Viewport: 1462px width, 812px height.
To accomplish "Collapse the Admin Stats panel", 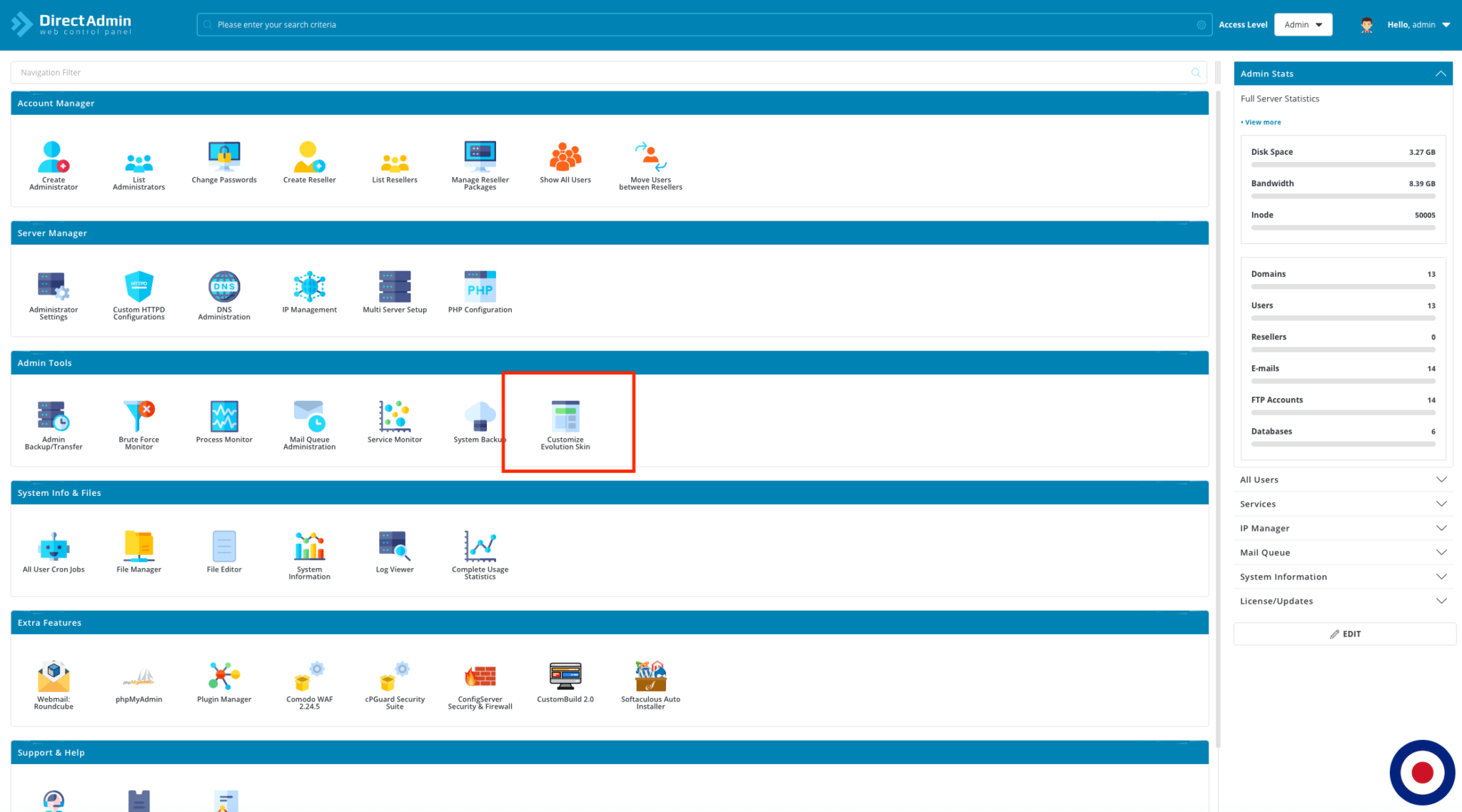I will (1441, 73).
